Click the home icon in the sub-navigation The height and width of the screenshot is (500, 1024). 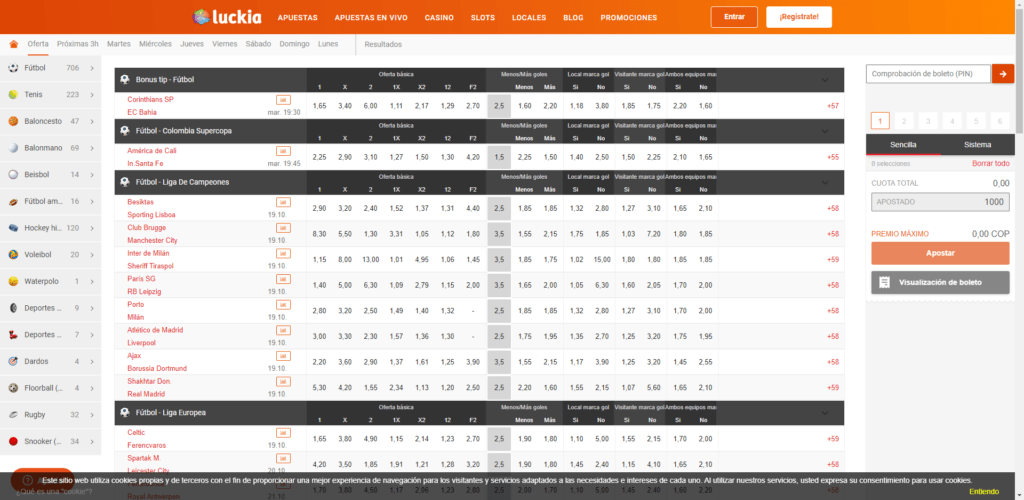point(13,44)
